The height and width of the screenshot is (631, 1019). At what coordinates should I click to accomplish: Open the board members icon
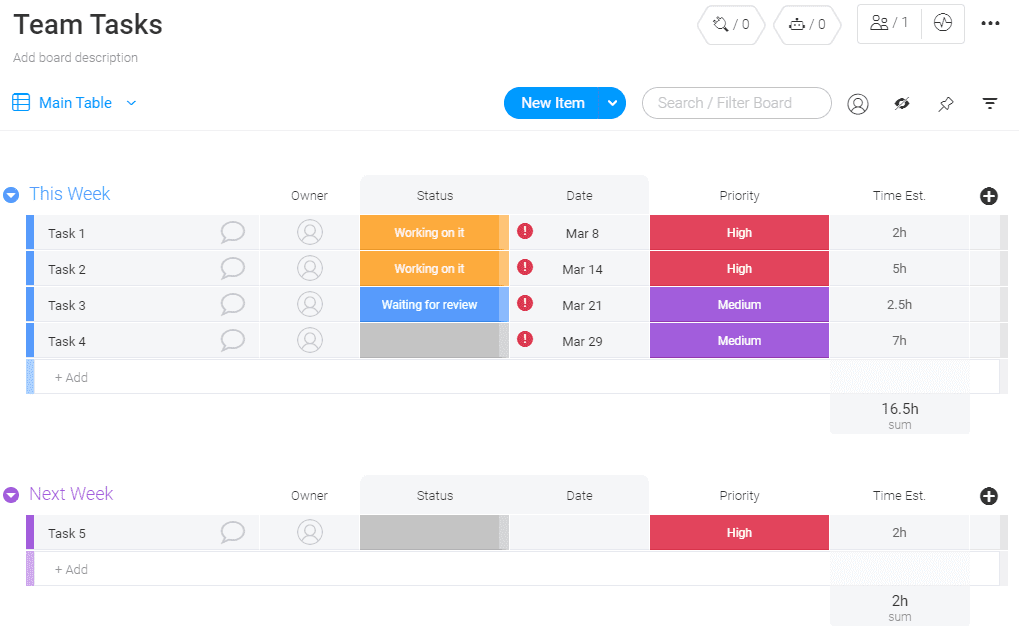tap(888, 23)
